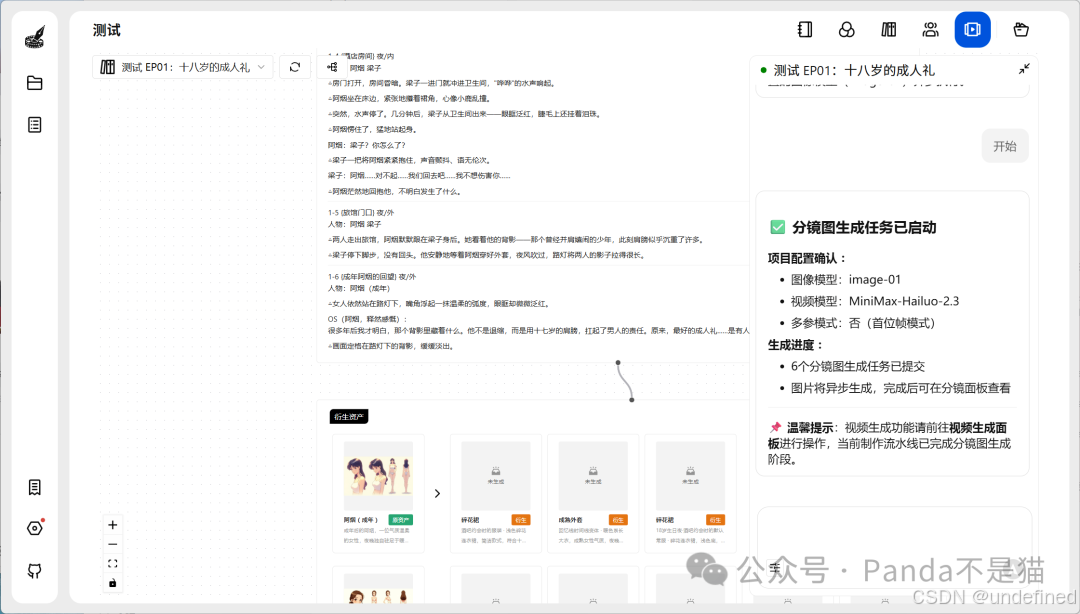Click the text 图像模型：image-01
The image size is (1080, 614).
(x=845, y=279)
